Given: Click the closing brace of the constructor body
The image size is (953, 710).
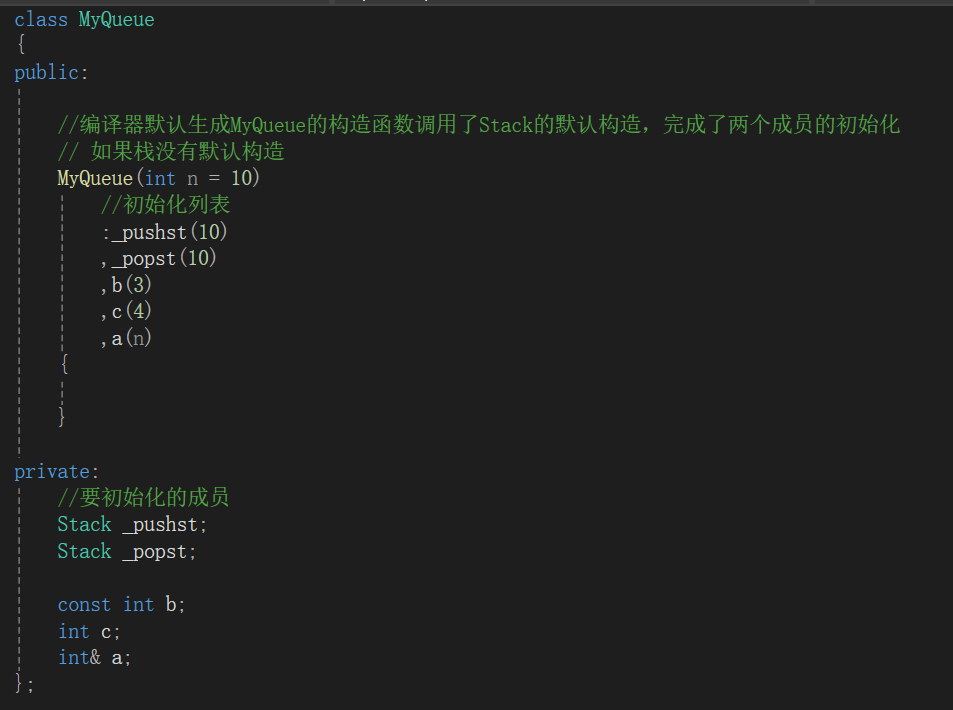Looking at the screenshot, I should click(x=61, y=416).
